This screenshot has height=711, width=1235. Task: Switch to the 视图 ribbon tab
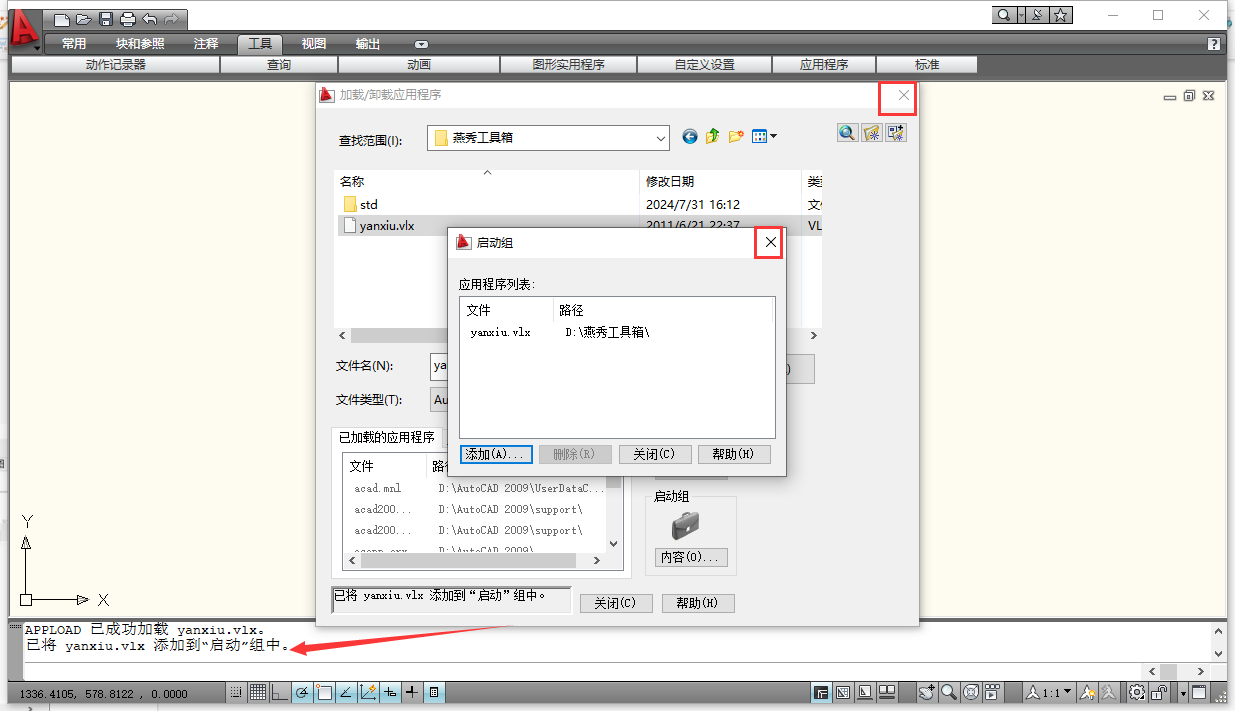tap(314, 44)
